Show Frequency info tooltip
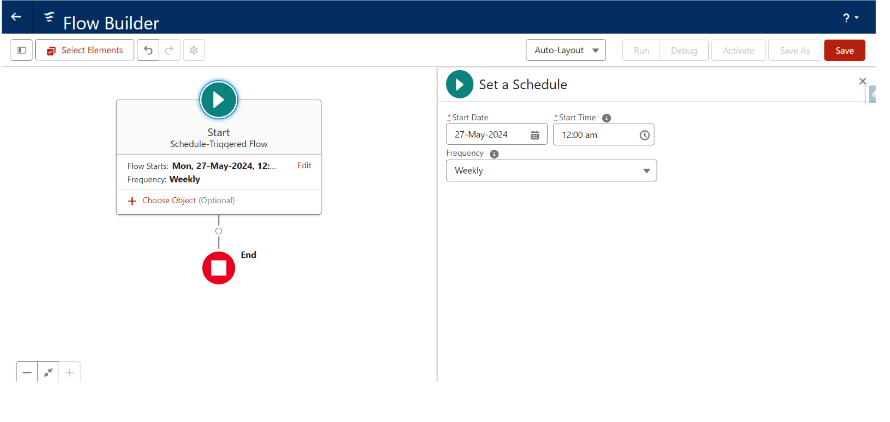890x422 pixels. pos(494,154)
